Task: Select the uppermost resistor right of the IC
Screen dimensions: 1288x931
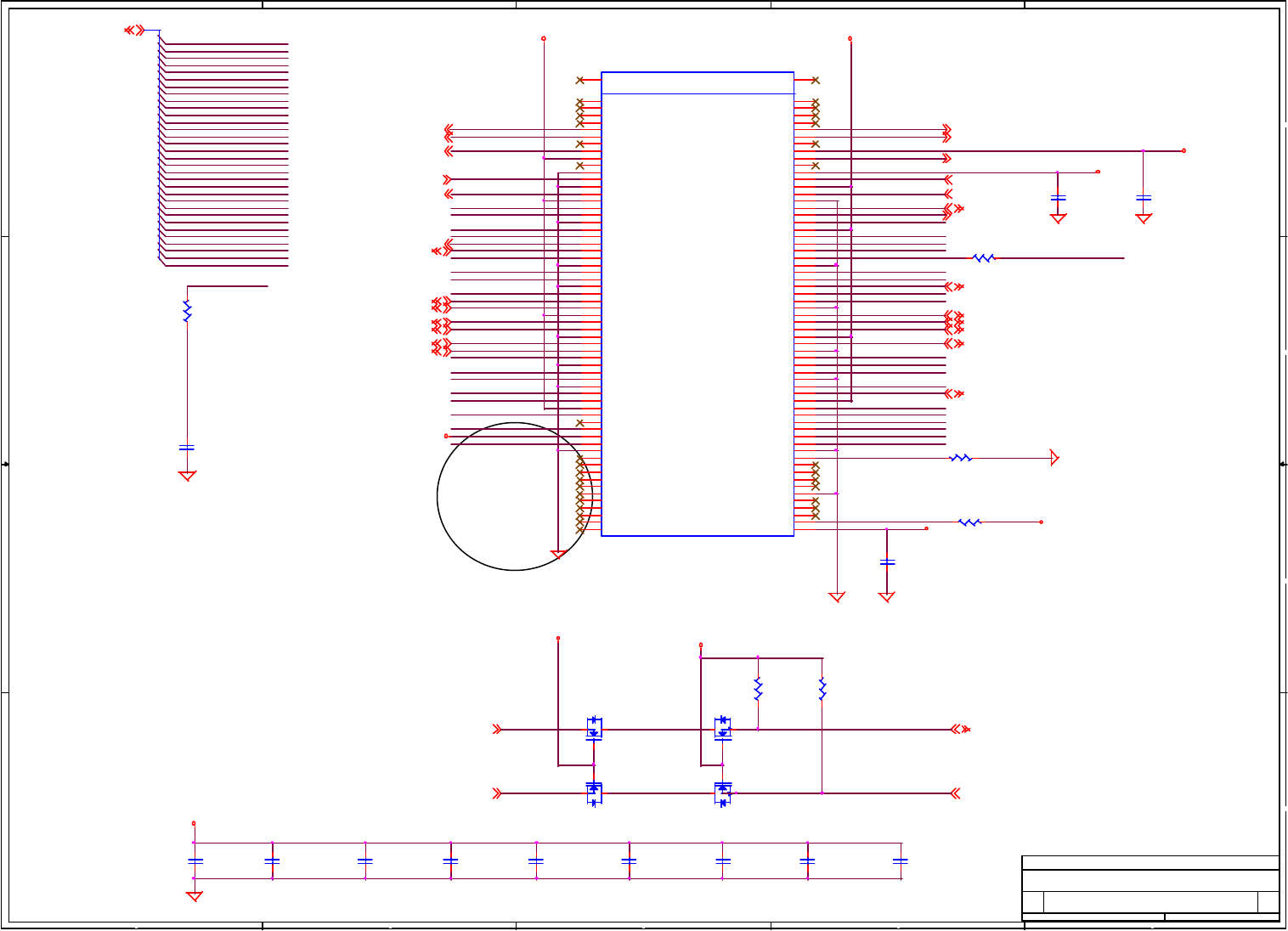Action: pyautogui.click(x=983, y=257)
